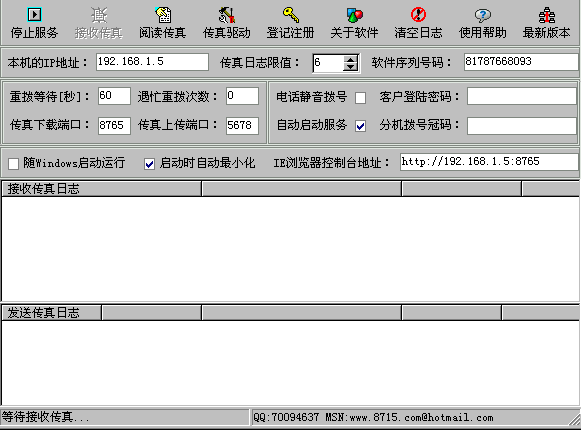The width and height of the screenshot is (581, 431).
Task: Check 最新版本 latest version icon
Action: (547, 15)
